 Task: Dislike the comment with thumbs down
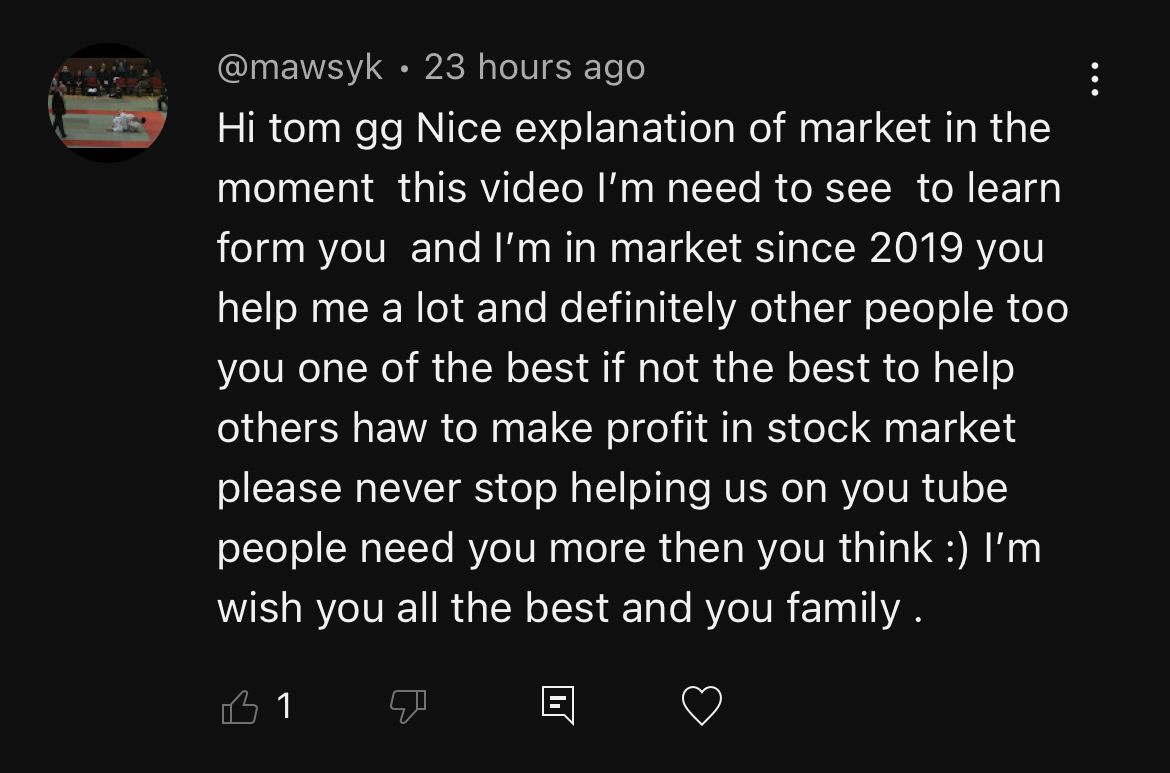[407, 707]
